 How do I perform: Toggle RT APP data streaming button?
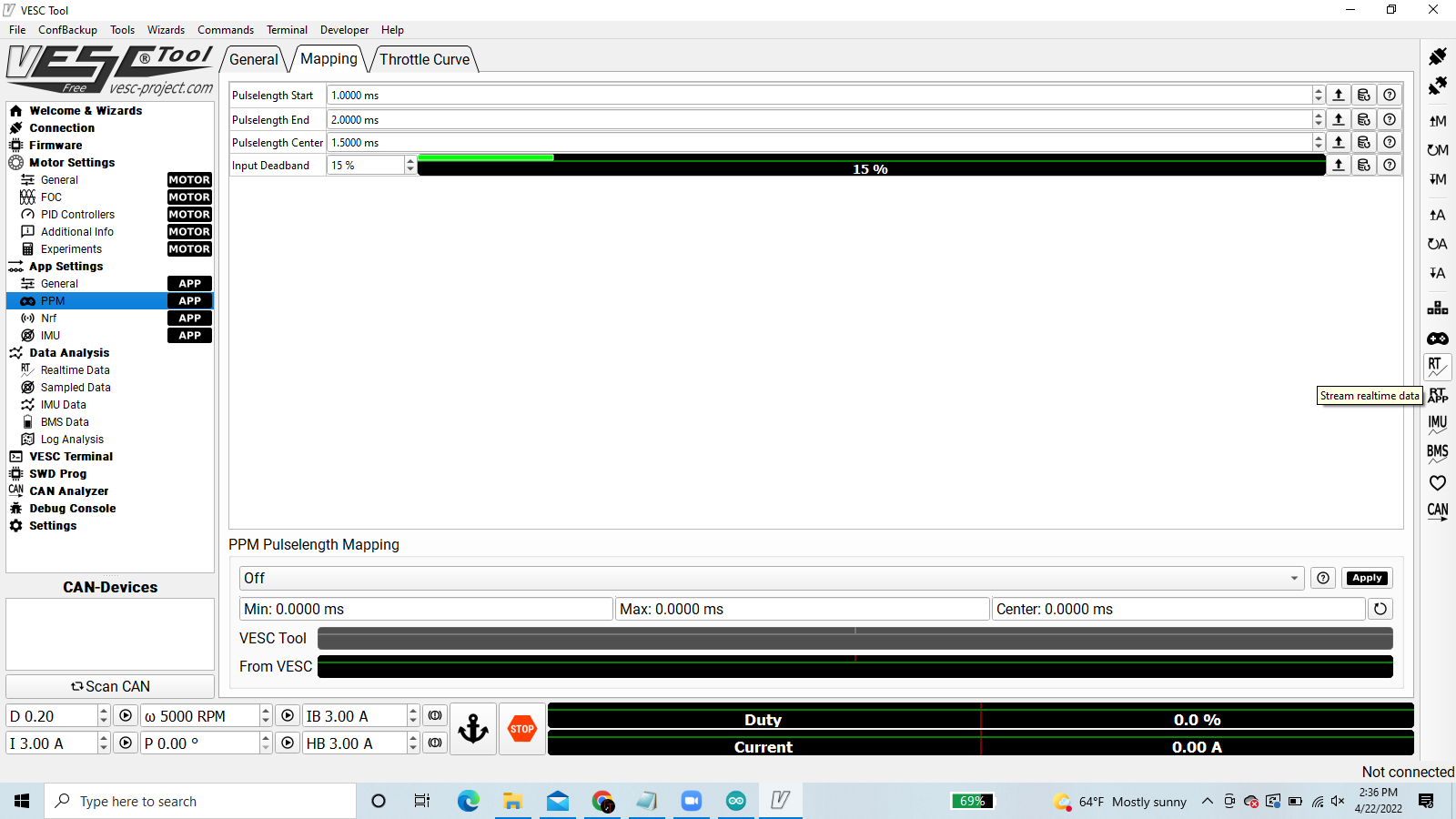tap(1438, 395)
